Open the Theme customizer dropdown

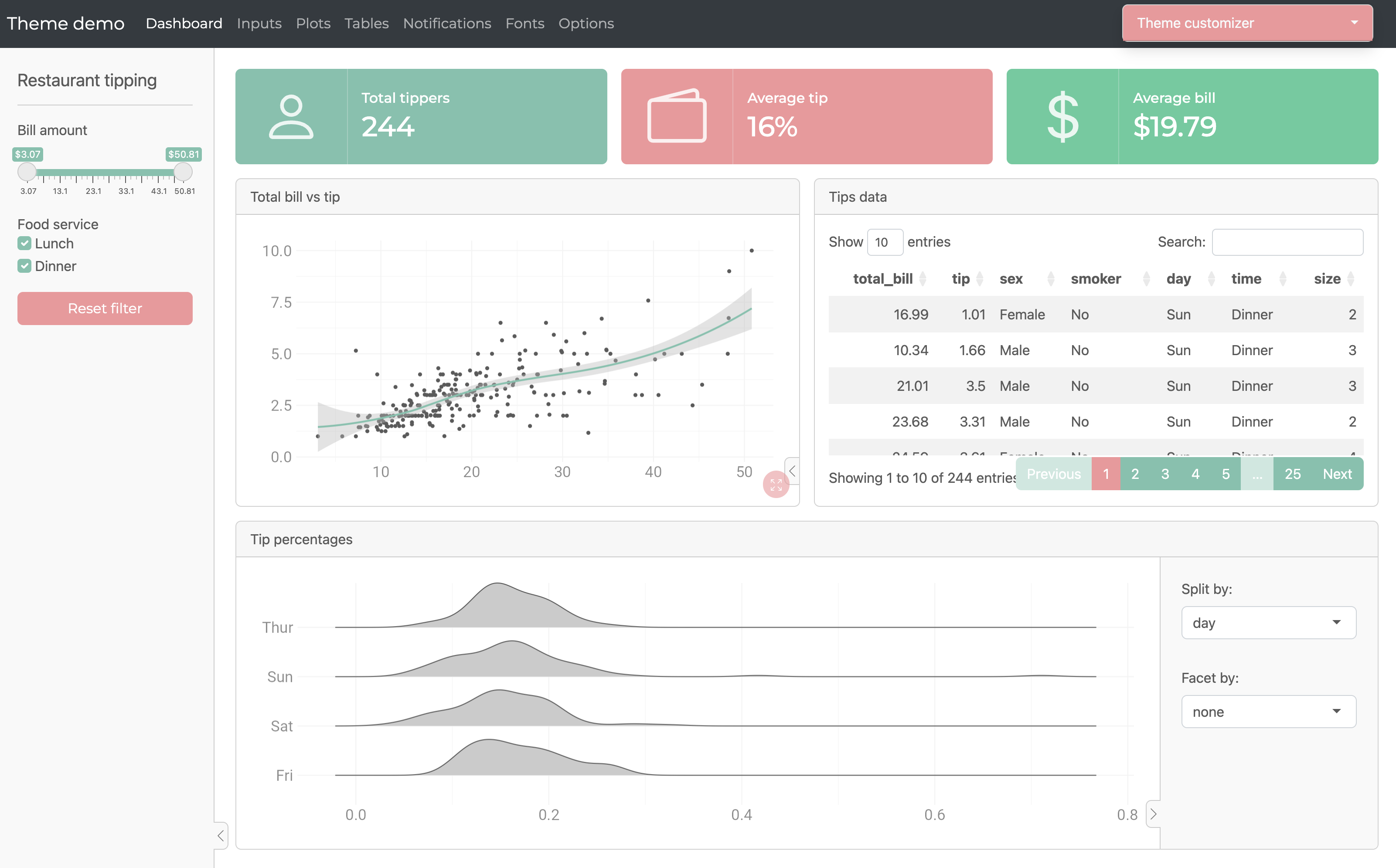click(1246, 23)
